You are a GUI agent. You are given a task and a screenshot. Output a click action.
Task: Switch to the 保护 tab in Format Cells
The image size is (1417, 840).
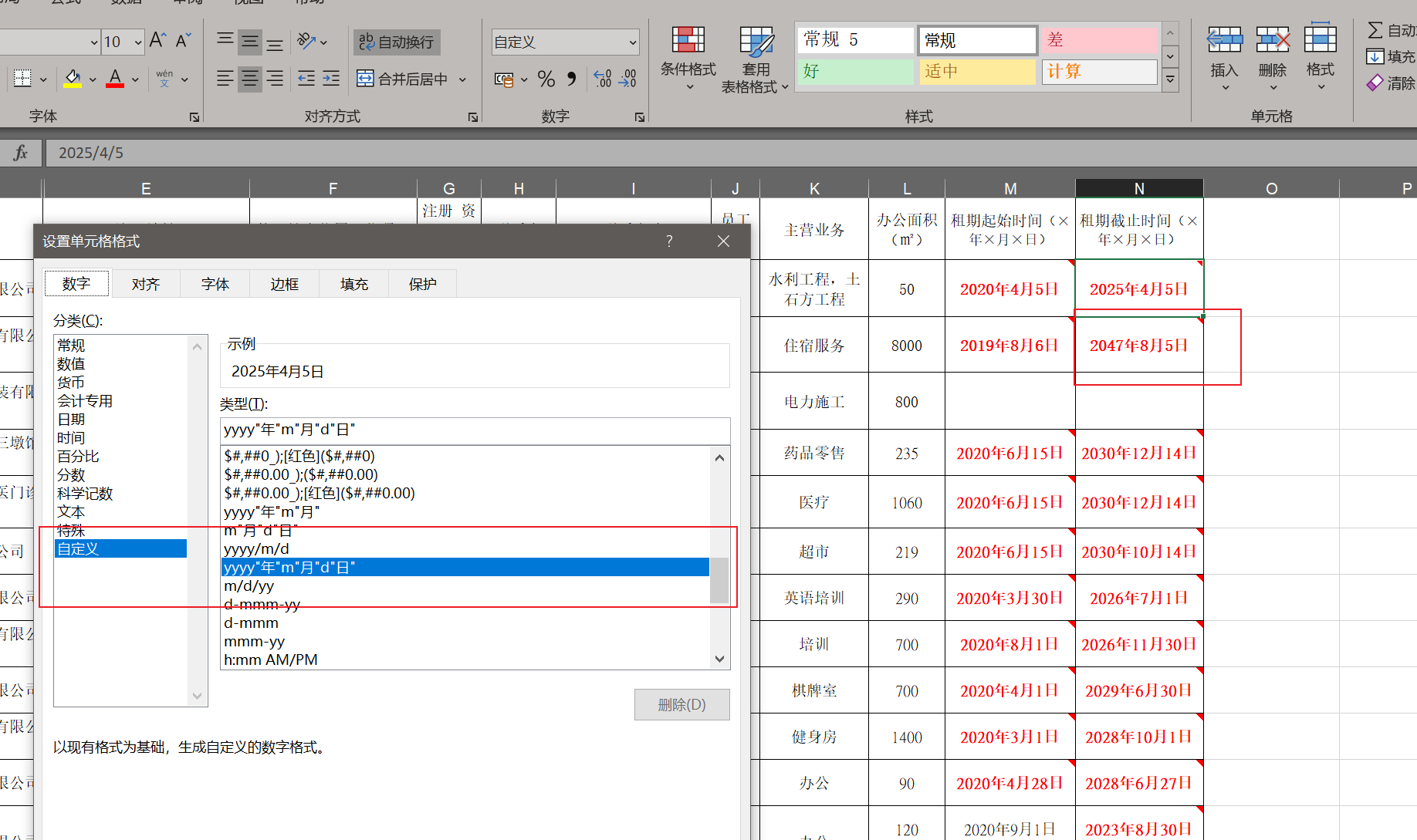click(x=422, y=284)
